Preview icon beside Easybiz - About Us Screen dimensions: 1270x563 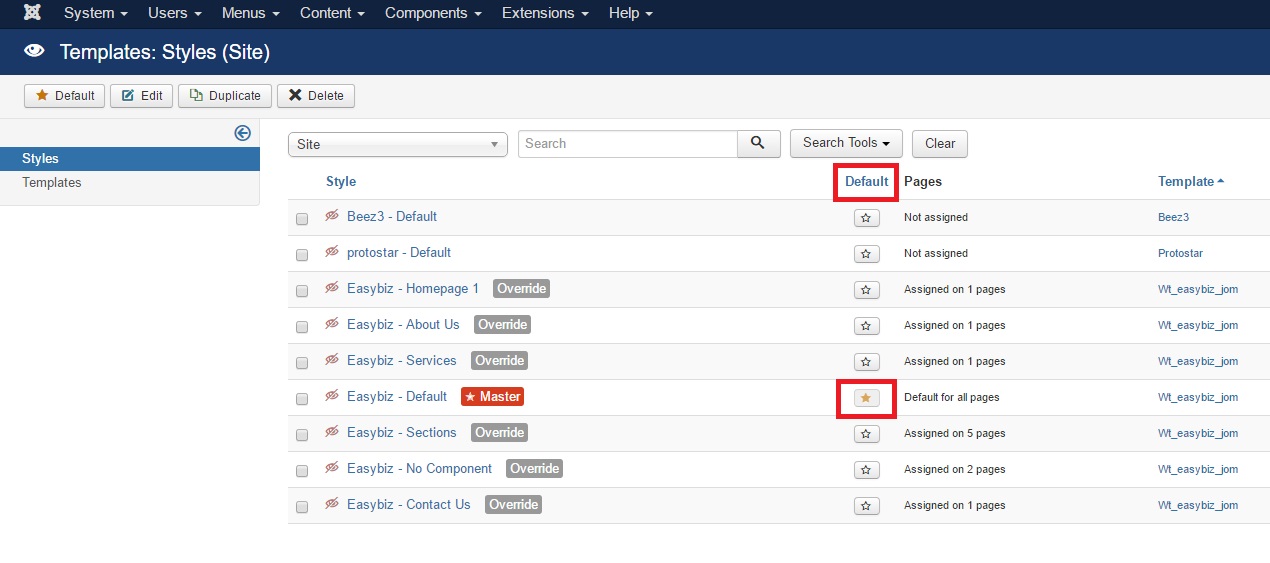pyautogui.click(x=332, y=324)
